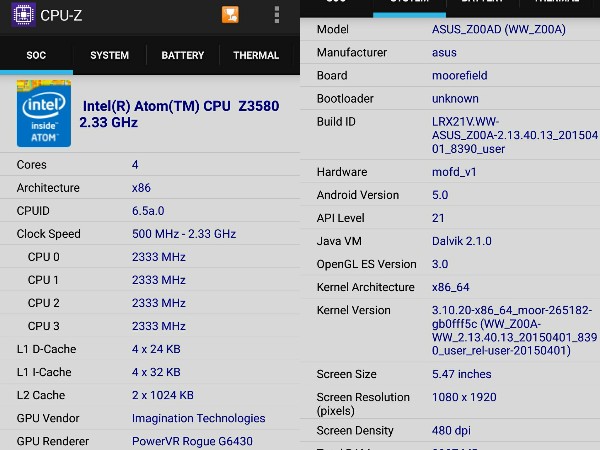This screenshot has width=600, height=450.
Task: Select the OpenGL ES Version value 3.0
Action: pyautogui.click(x=440, y=264)
